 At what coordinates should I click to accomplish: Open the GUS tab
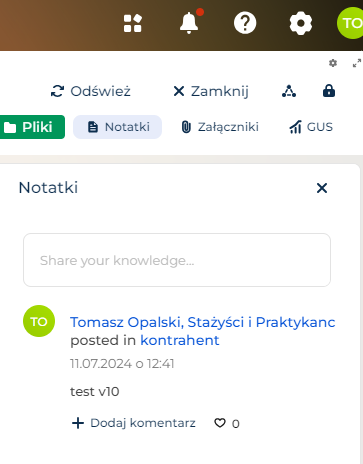(x=311, y=127)
